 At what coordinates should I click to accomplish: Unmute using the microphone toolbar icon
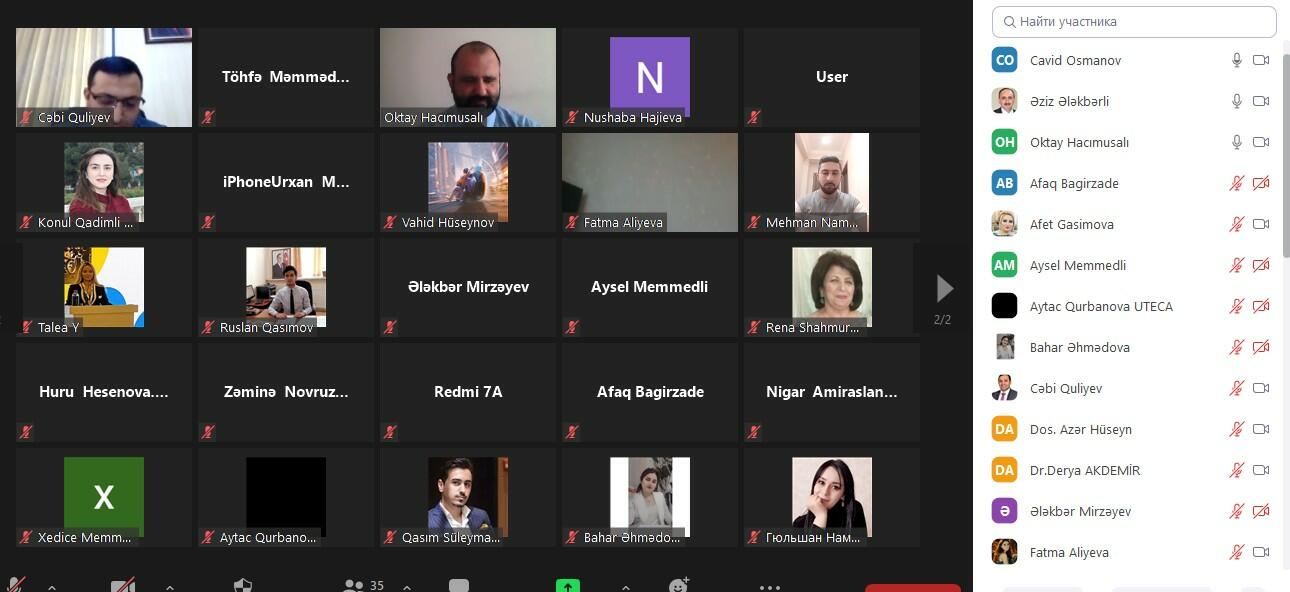[16, 585]
